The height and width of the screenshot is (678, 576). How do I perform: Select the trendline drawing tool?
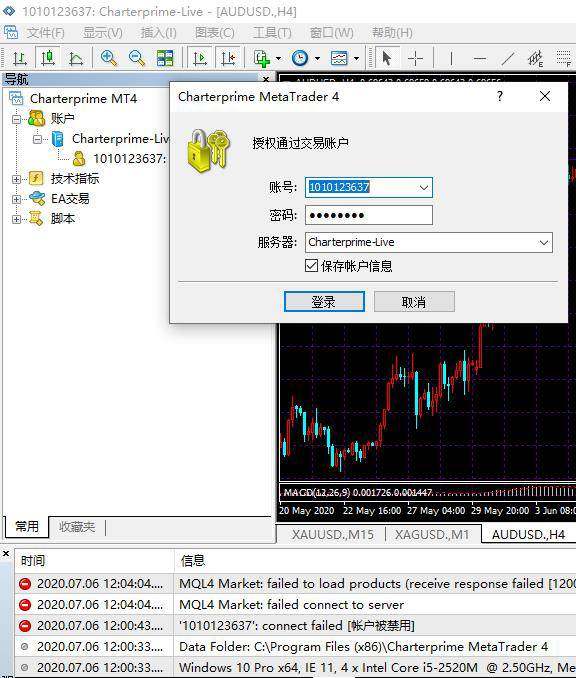click(x=508, y=58)
